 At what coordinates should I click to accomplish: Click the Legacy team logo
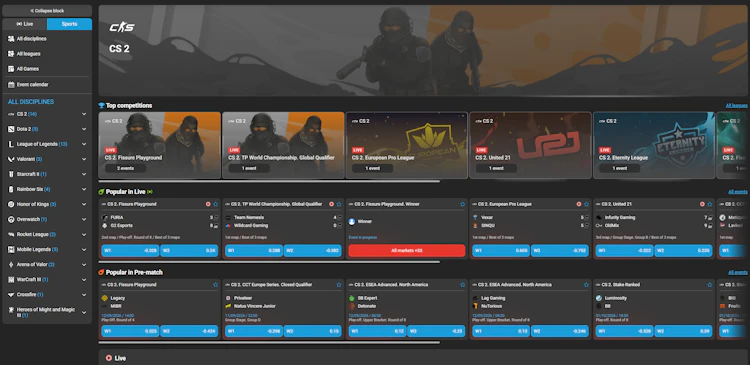[x=105, y=298]
